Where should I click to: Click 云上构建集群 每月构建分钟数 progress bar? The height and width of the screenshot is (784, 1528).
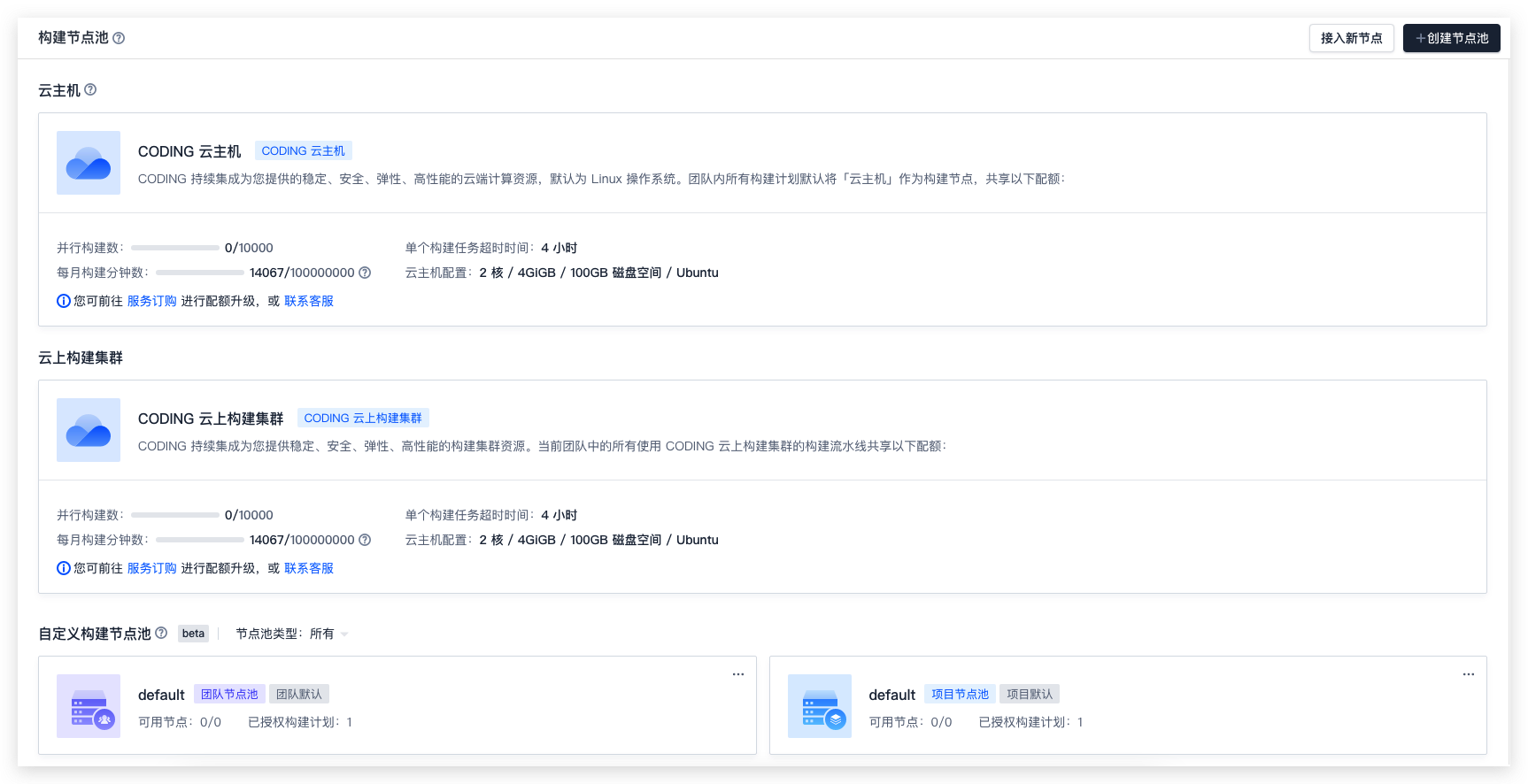(200, 540)
